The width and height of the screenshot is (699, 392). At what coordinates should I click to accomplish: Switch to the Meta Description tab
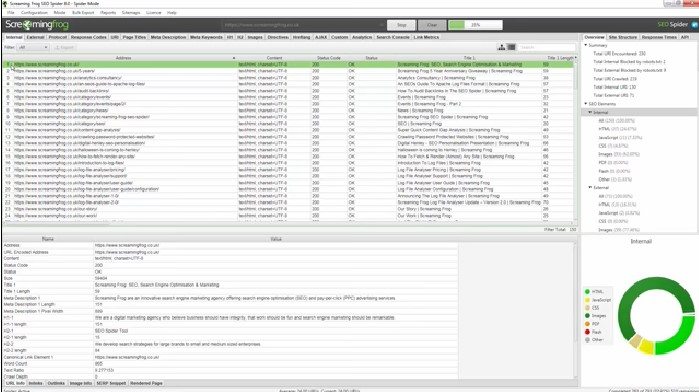168,37
